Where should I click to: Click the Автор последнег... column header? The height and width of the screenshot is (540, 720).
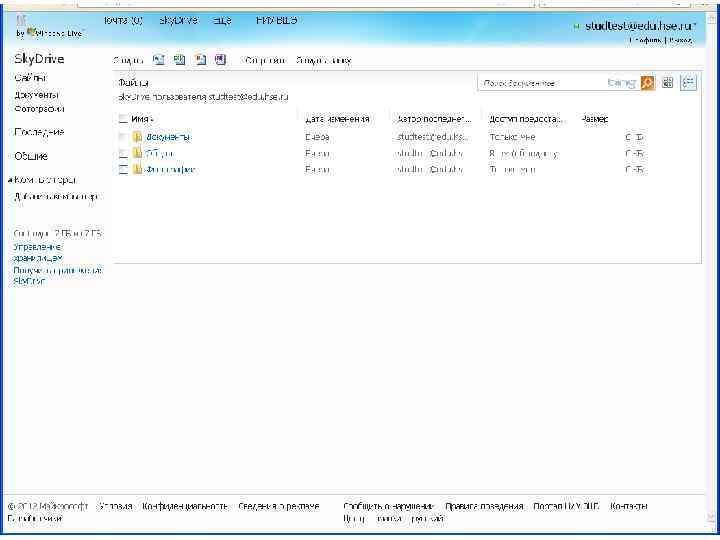434,119
